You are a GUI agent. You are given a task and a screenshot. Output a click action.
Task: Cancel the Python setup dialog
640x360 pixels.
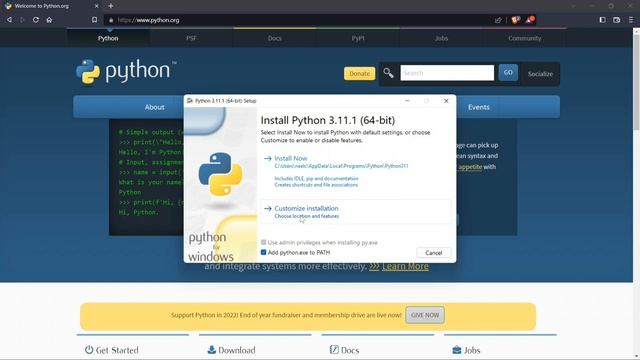pos(433,253)
